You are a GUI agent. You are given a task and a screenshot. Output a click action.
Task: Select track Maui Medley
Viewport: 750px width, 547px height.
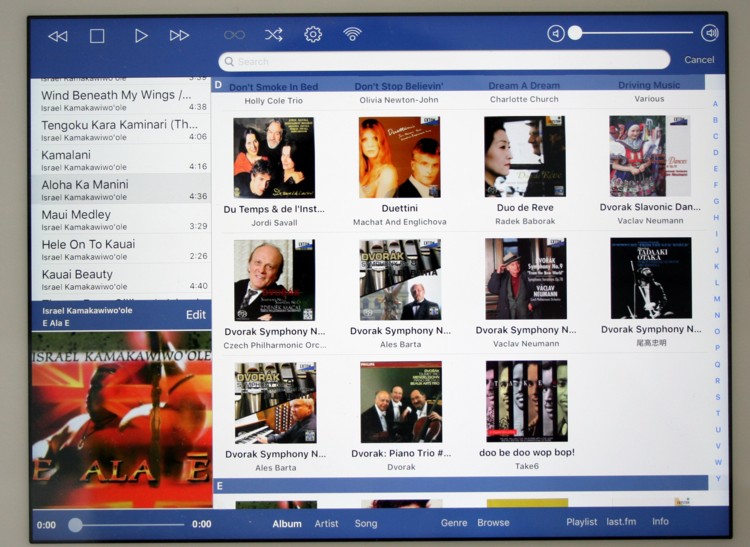tap(121, 219)
